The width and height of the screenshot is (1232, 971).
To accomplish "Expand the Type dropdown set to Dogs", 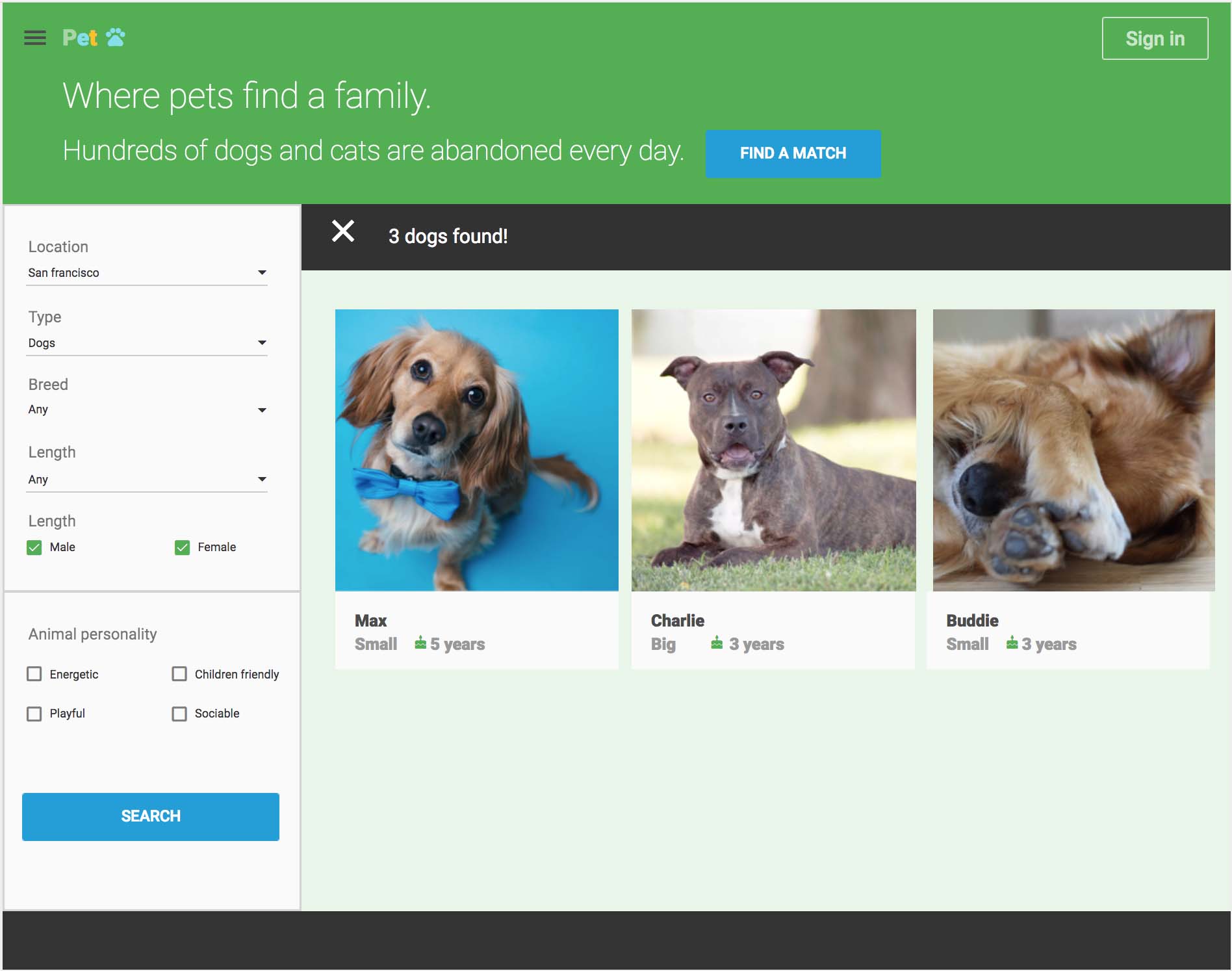I will [x=147, y=343].
